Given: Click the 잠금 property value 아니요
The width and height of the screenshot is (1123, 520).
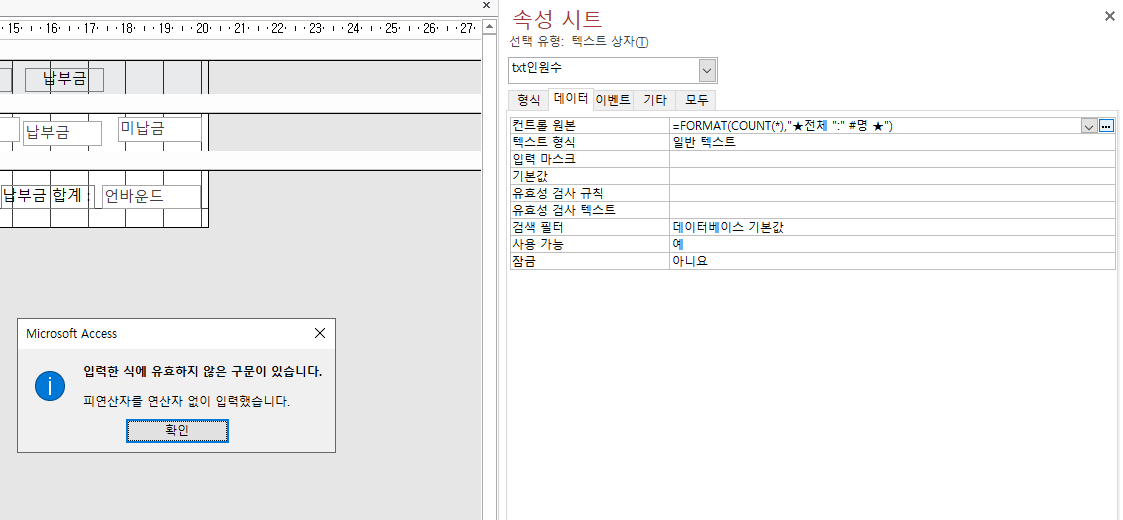Looking at the screenshot, I should (x=890, y=261).
